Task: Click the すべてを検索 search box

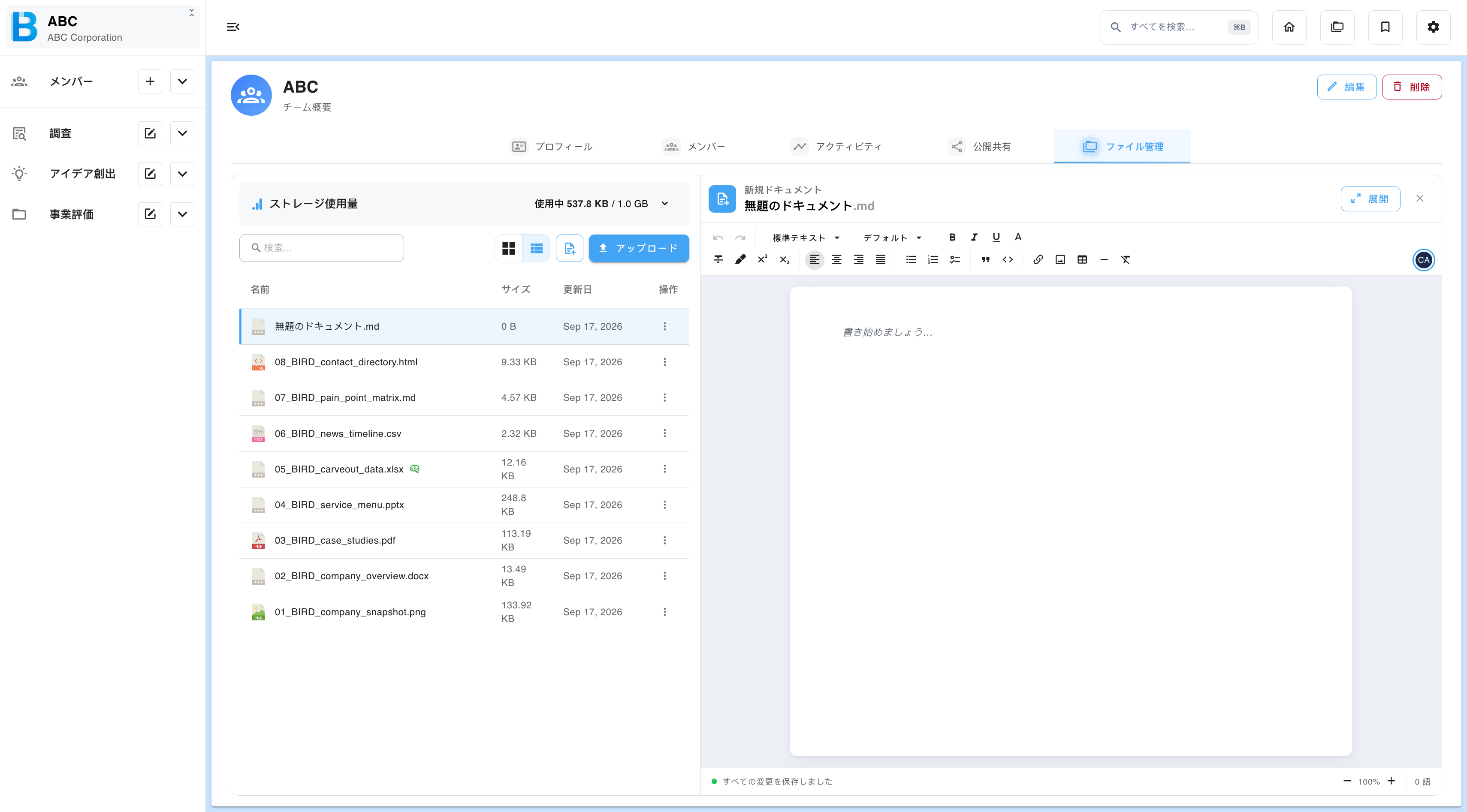Action: click(1178, 27)
